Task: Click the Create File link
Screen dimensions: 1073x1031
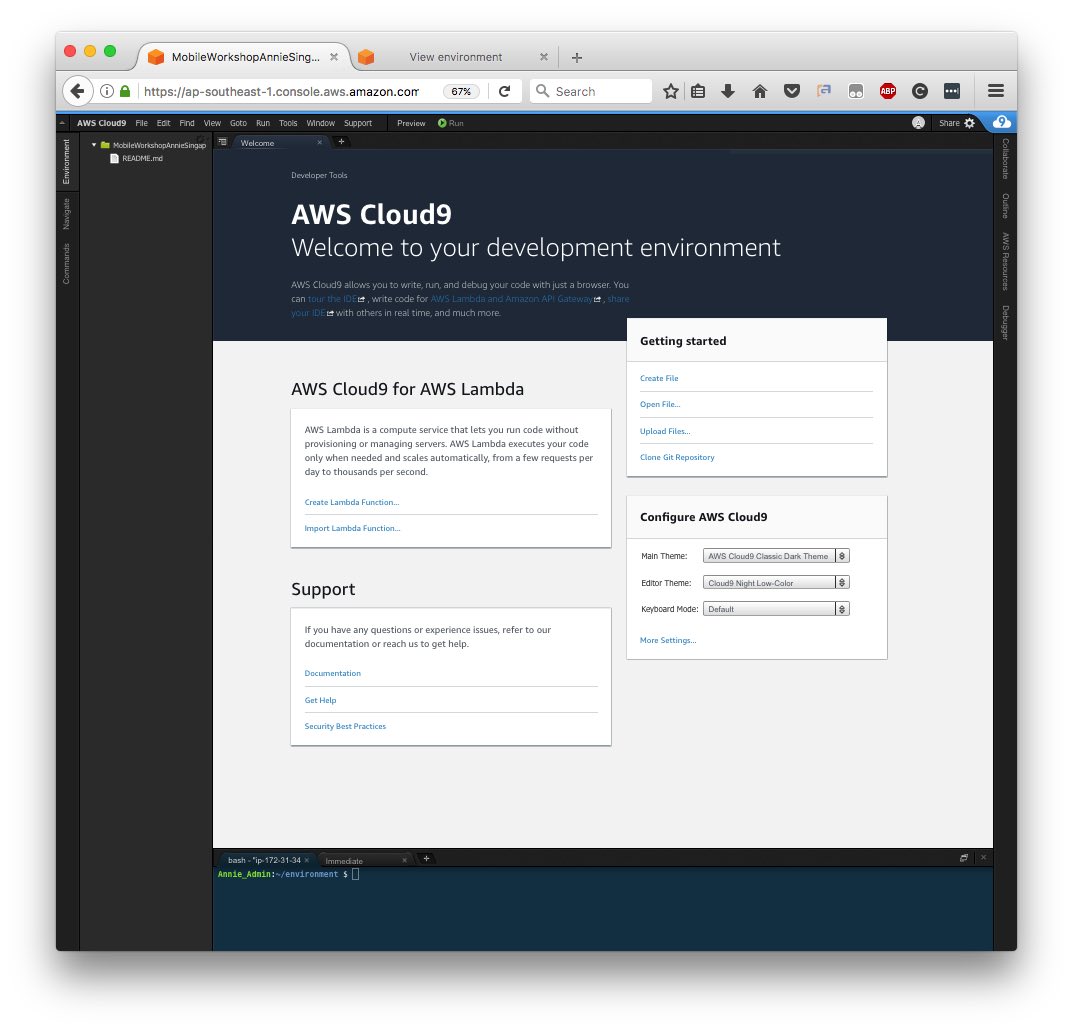Action: click(x=659, y=378)
